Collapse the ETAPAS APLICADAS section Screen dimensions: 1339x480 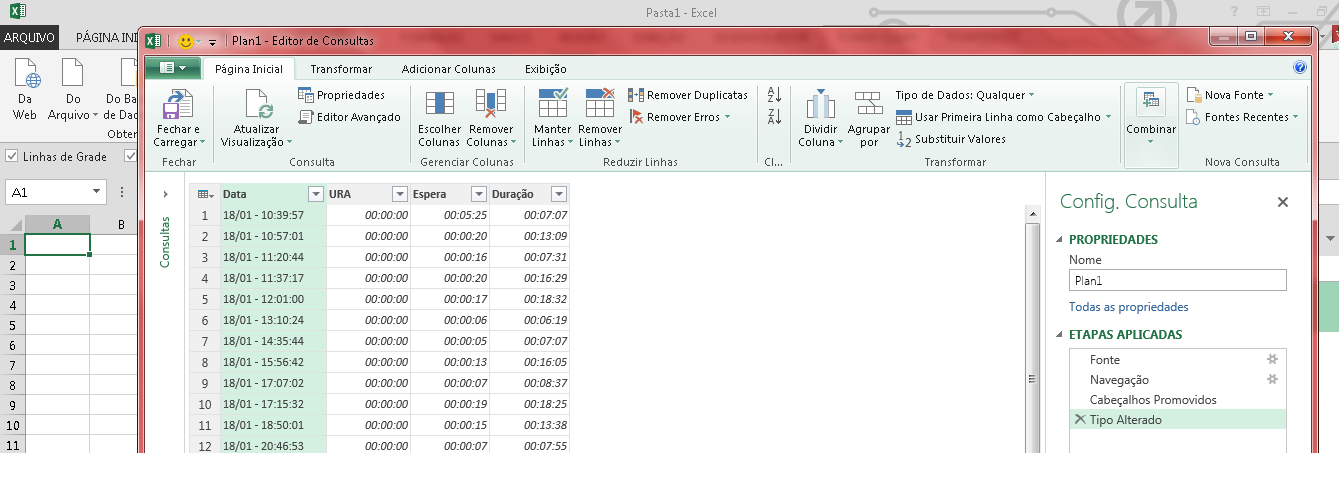click(1061, 335)
